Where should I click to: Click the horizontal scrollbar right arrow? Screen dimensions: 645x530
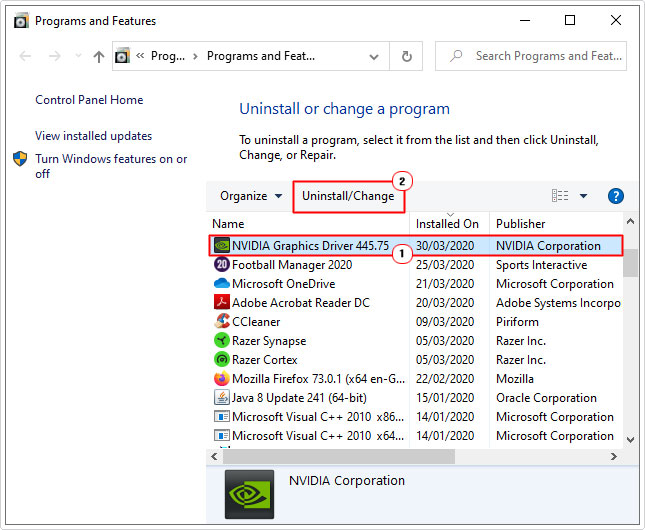tap(614, 456)
